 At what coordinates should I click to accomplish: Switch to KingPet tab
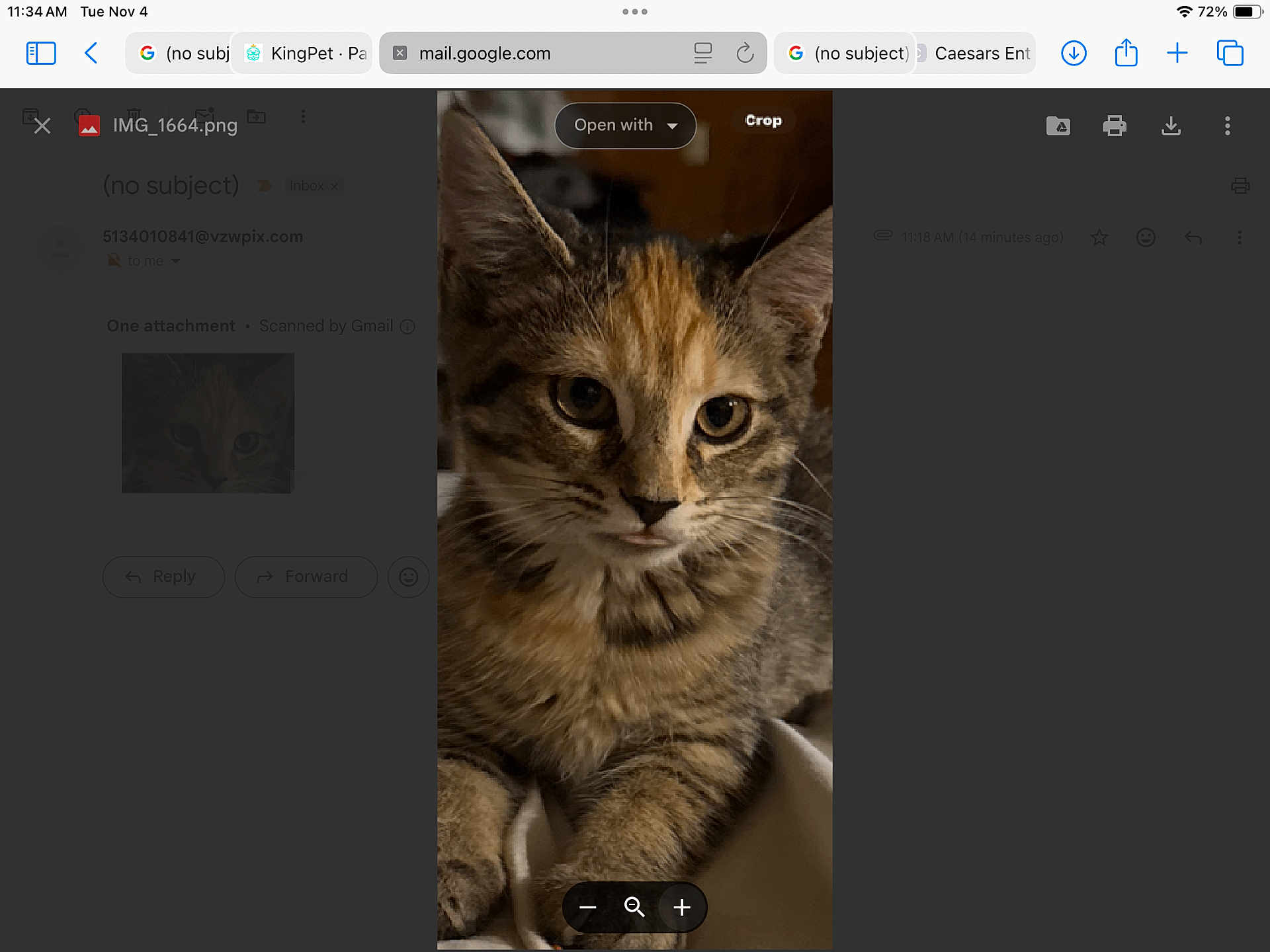[x=304, y=53]
